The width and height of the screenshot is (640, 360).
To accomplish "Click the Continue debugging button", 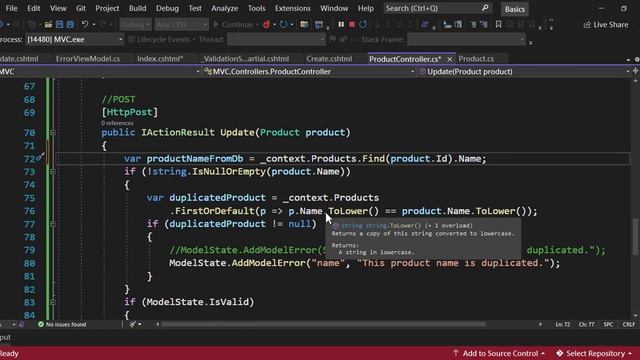I will (233, 25).
